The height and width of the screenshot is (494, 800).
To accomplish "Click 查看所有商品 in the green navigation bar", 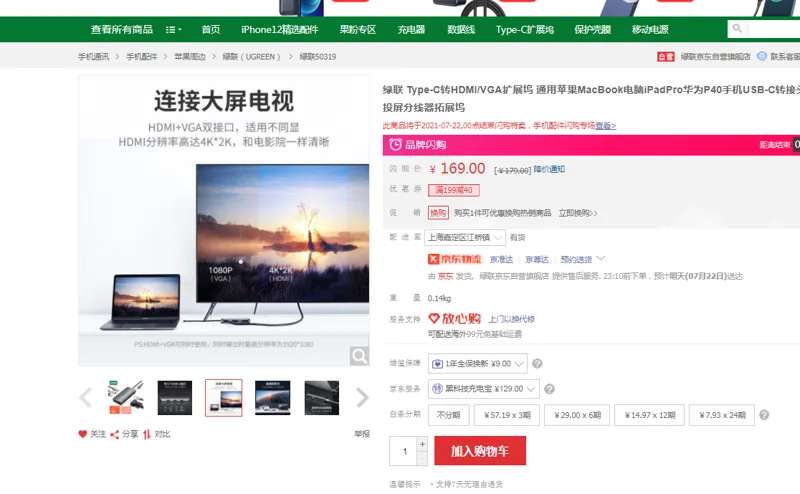I will 122,30.
